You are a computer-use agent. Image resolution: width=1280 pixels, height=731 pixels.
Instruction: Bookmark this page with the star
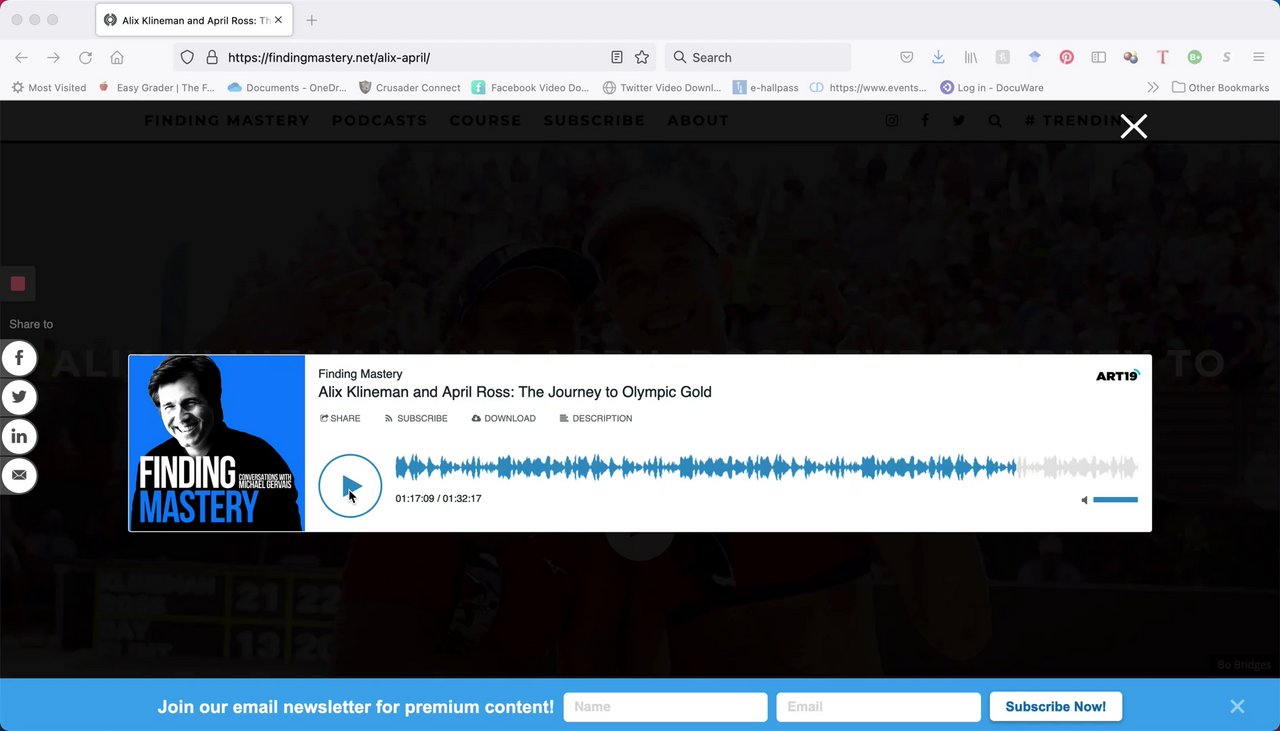pyautogui.click(x=642, y=57)
